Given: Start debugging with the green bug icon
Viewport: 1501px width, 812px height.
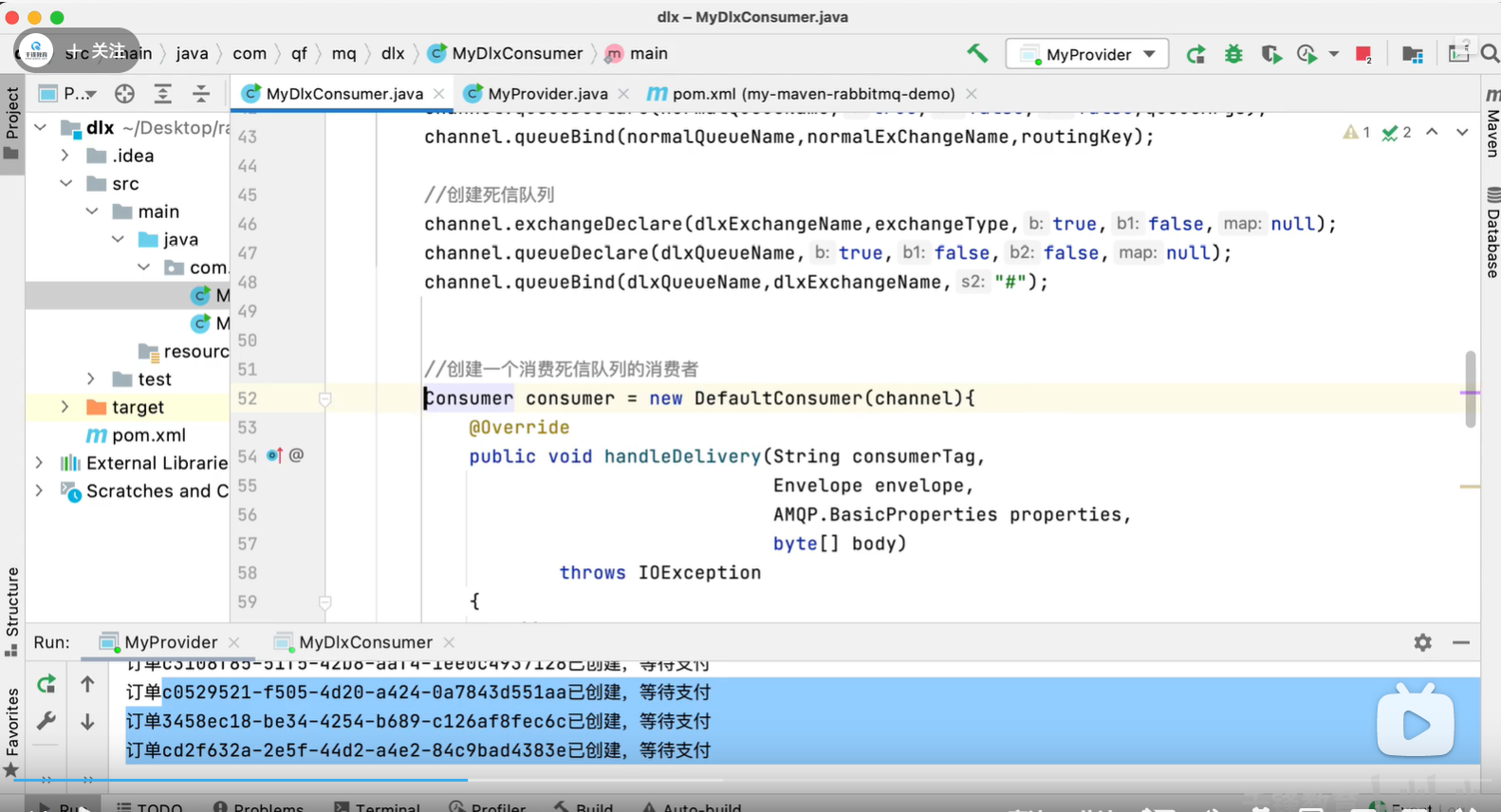Looking at the screenshot, I should click(1233, 54).
